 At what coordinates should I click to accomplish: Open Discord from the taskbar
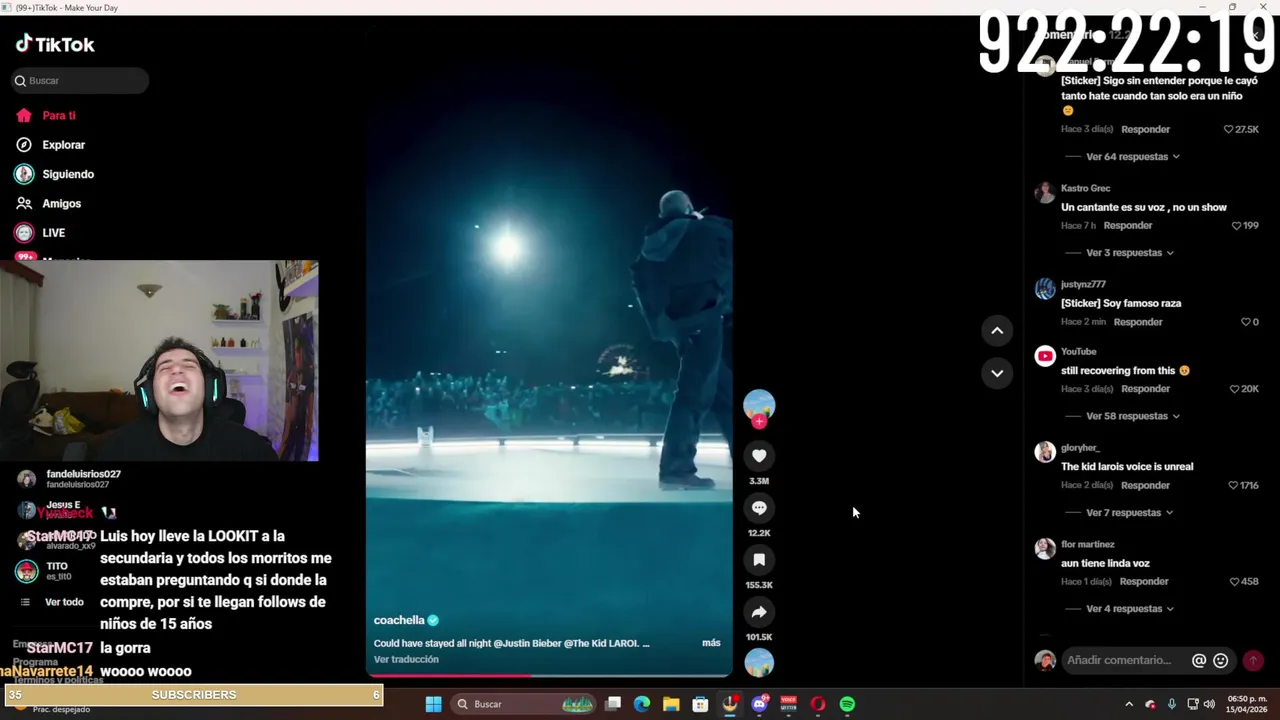[759, 704]
